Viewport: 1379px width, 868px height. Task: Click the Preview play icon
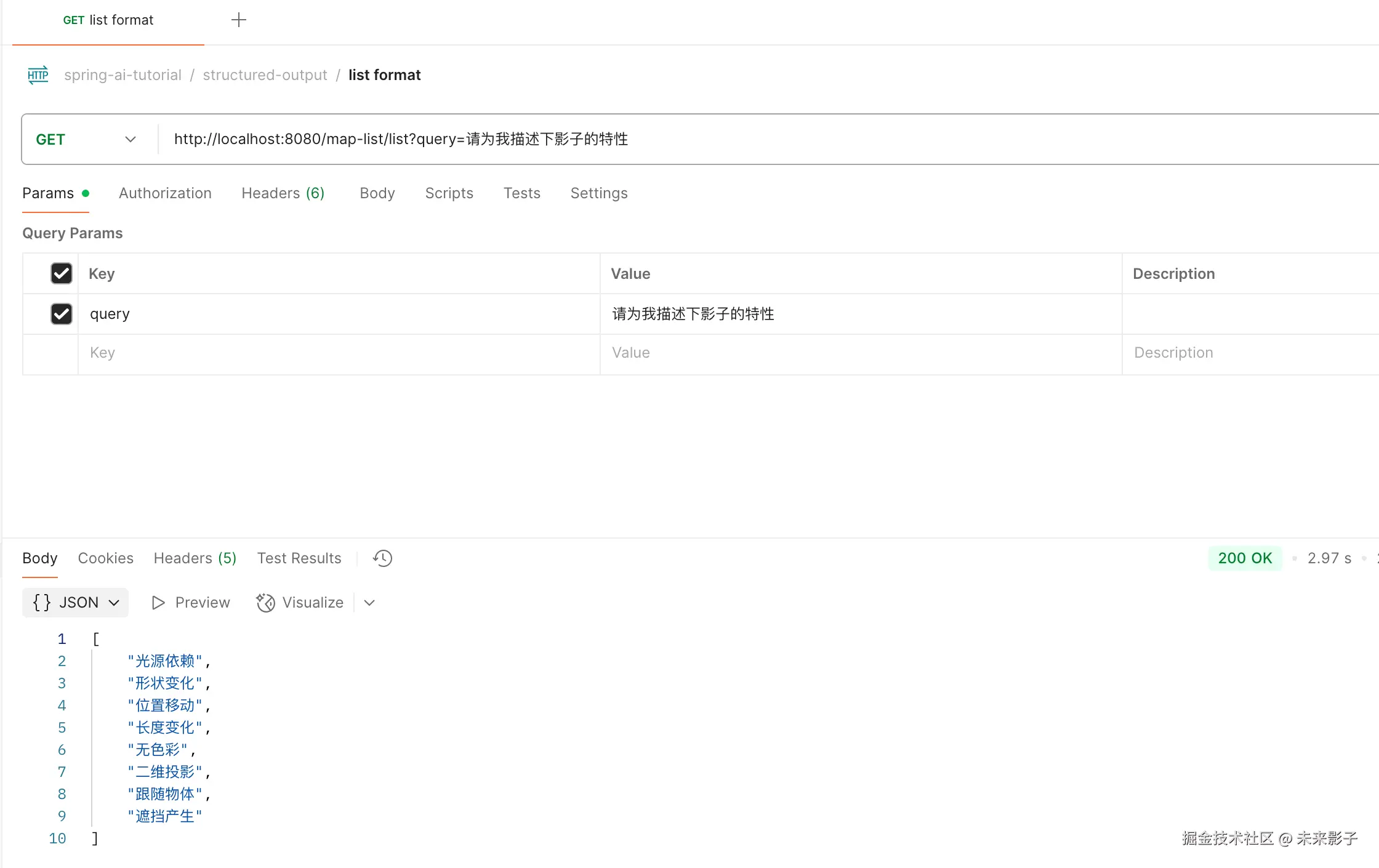158,603
